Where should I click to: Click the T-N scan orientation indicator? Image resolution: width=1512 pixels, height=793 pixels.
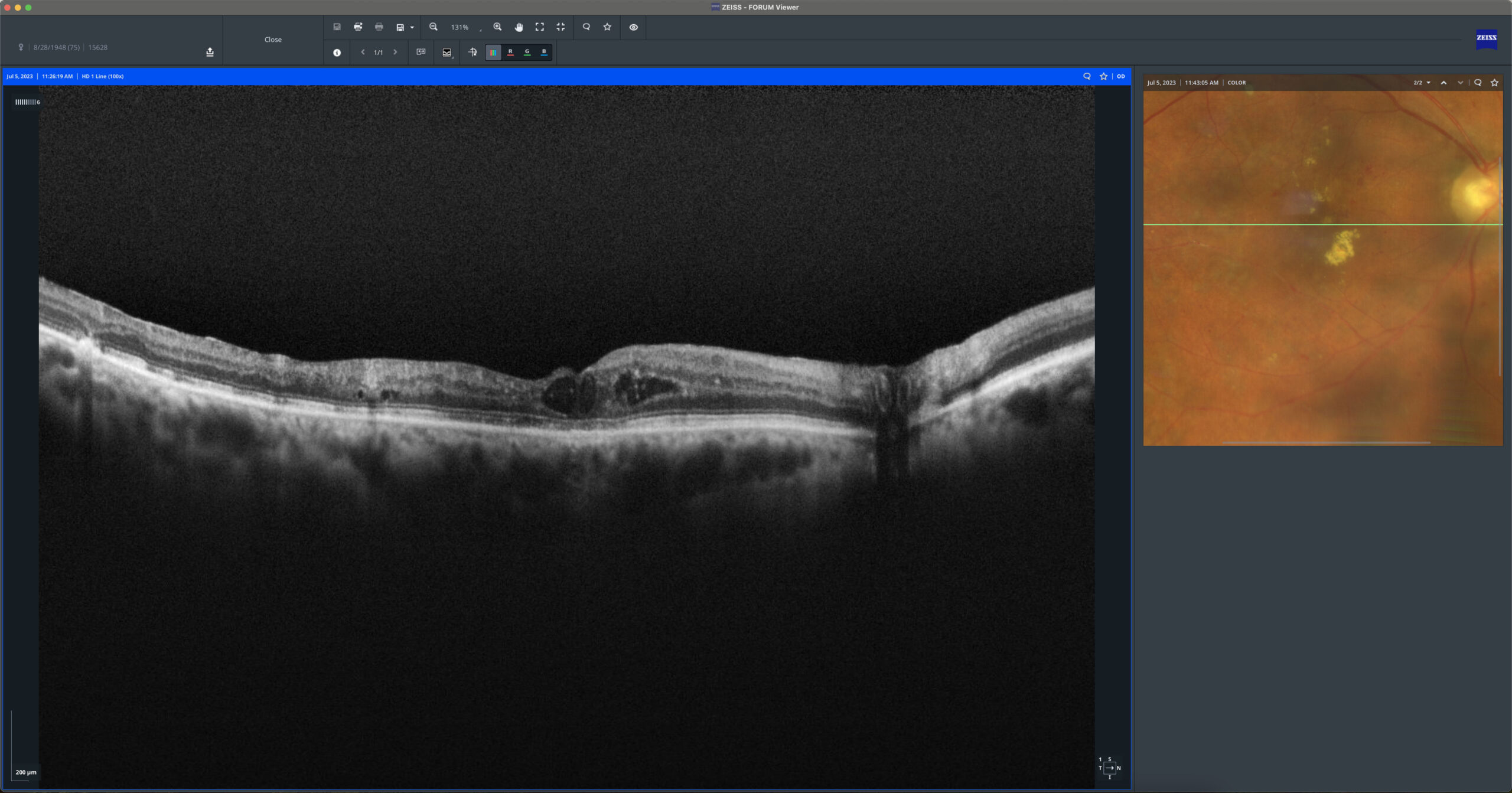point(1109,768)
